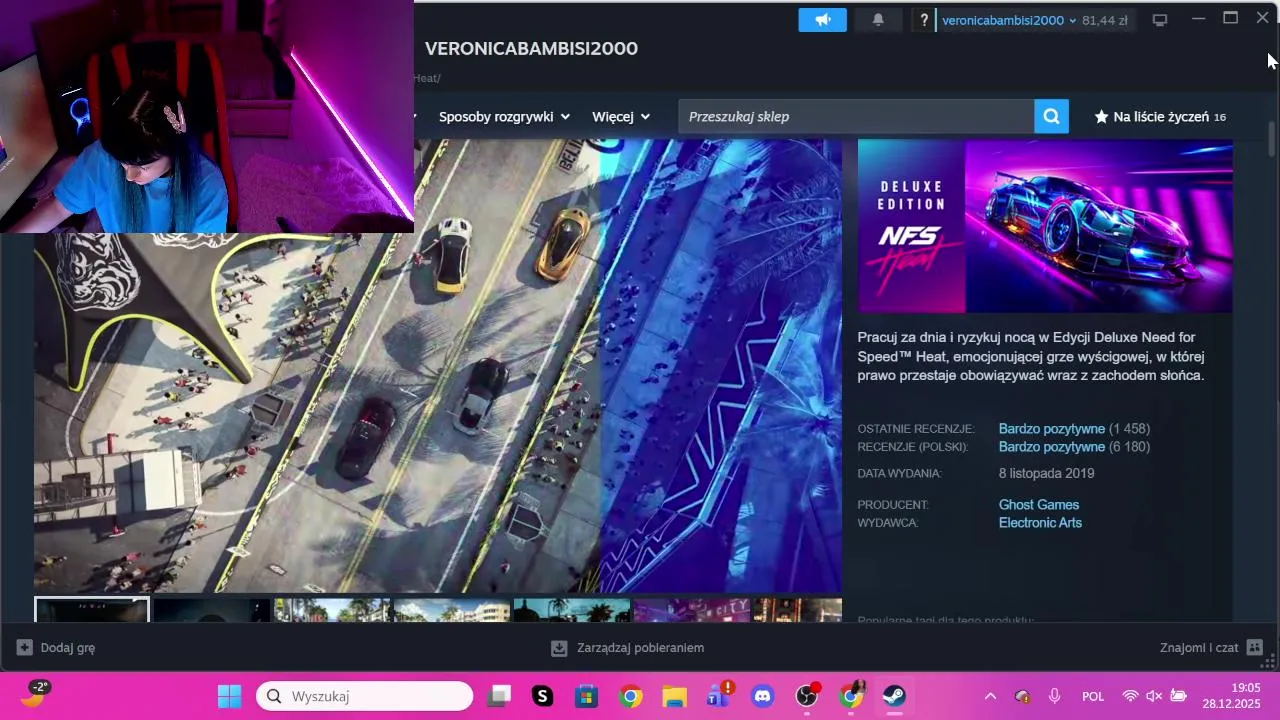Screen dimensions: 1280x720
Task: Expand the veronicabambisi2000 account dropdown
Action: click(1009, 20)
